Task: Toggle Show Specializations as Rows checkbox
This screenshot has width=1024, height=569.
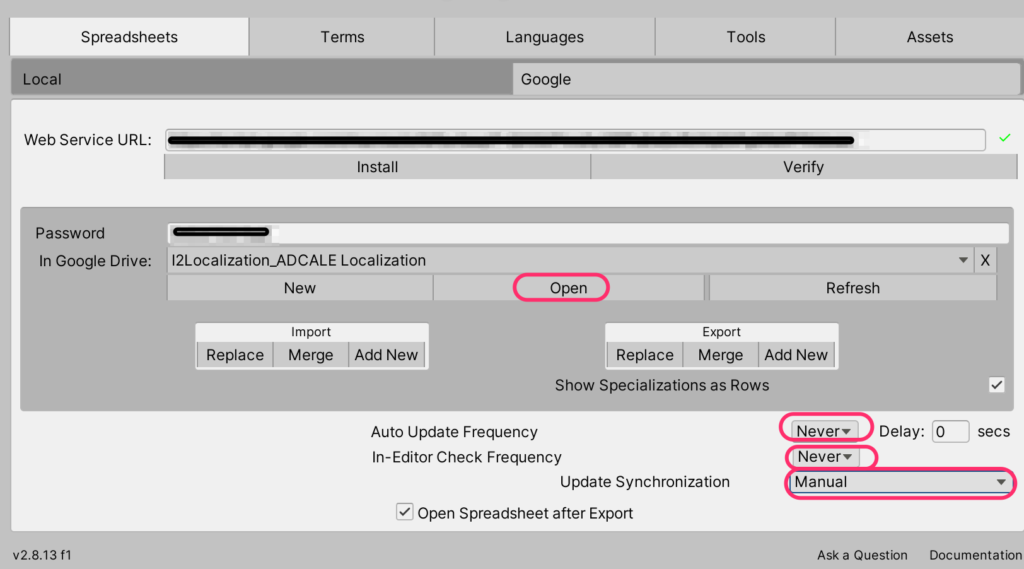Action: [996, 385]
